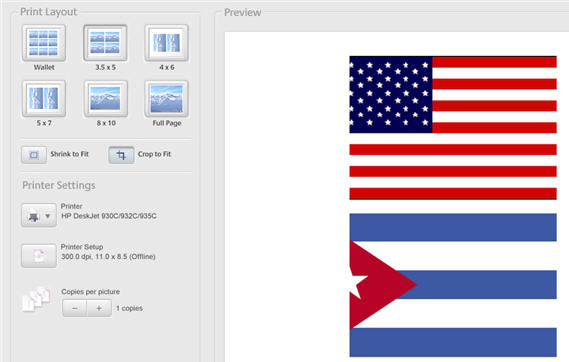
Task: Toggle the Shrink to Fit icon button
Action: point(34,155)
